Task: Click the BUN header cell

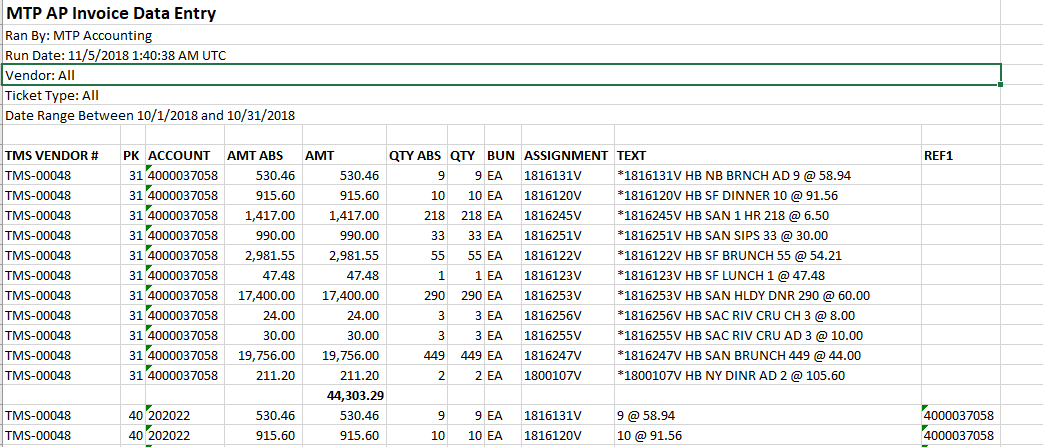Action: tap(501, 155)
